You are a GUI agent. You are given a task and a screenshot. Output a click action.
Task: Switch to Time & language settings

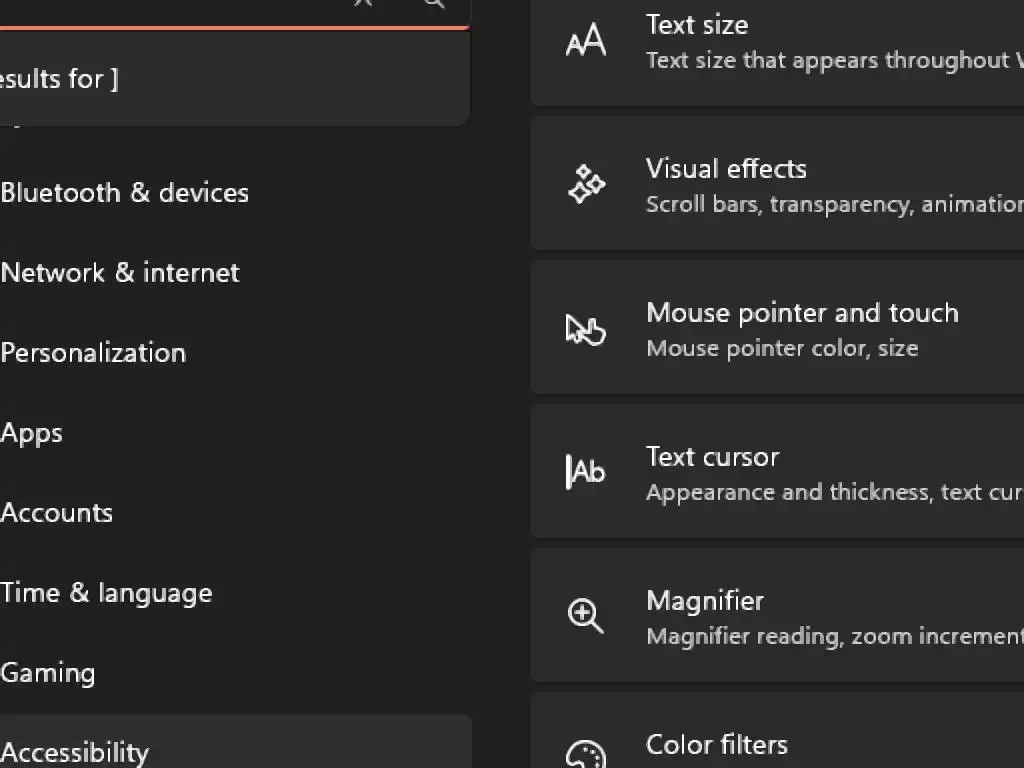pyautogui.click(x=106, y=593)
